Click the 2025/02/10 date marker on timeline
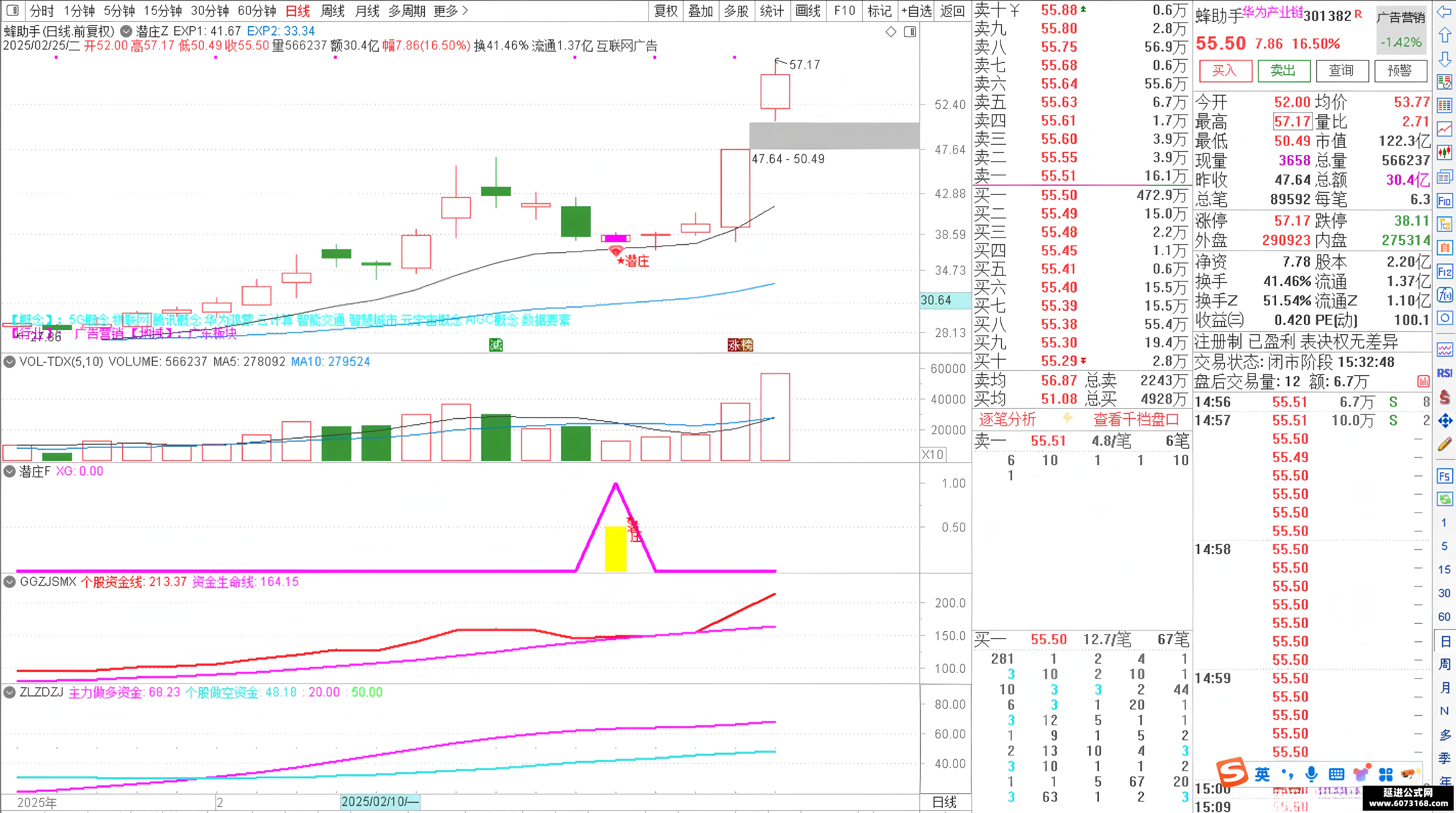The width and height of the screenshot is (1456, 813). pos(380,802)
